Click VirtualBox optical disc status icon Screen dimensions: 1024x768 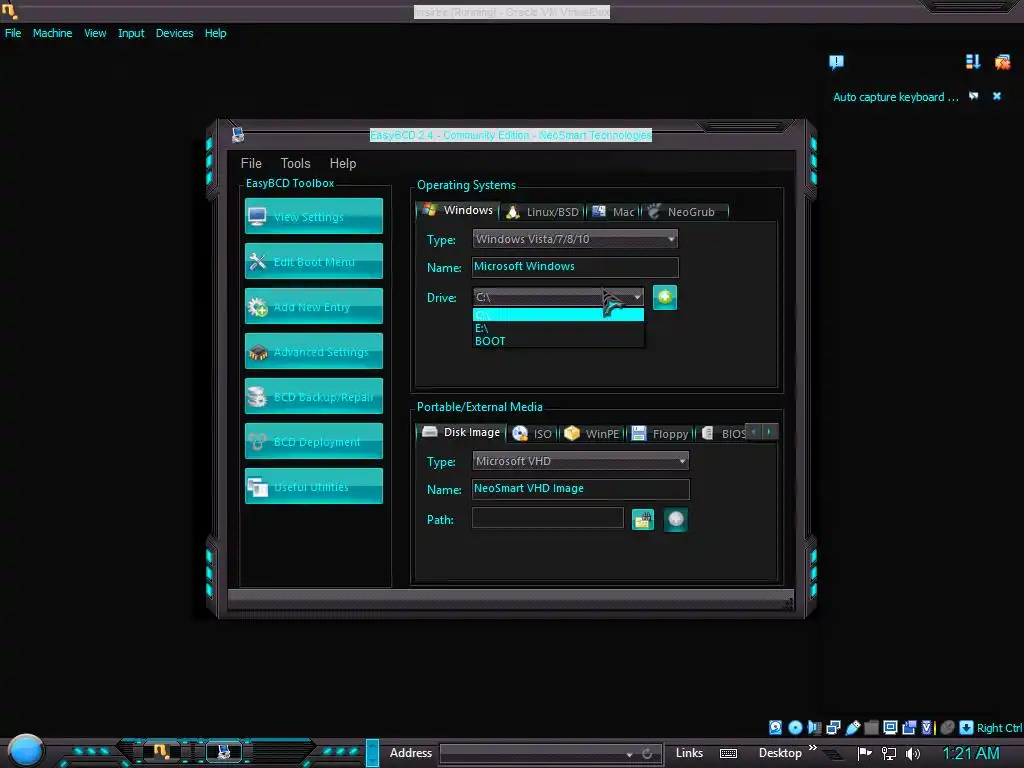(795, 728)
